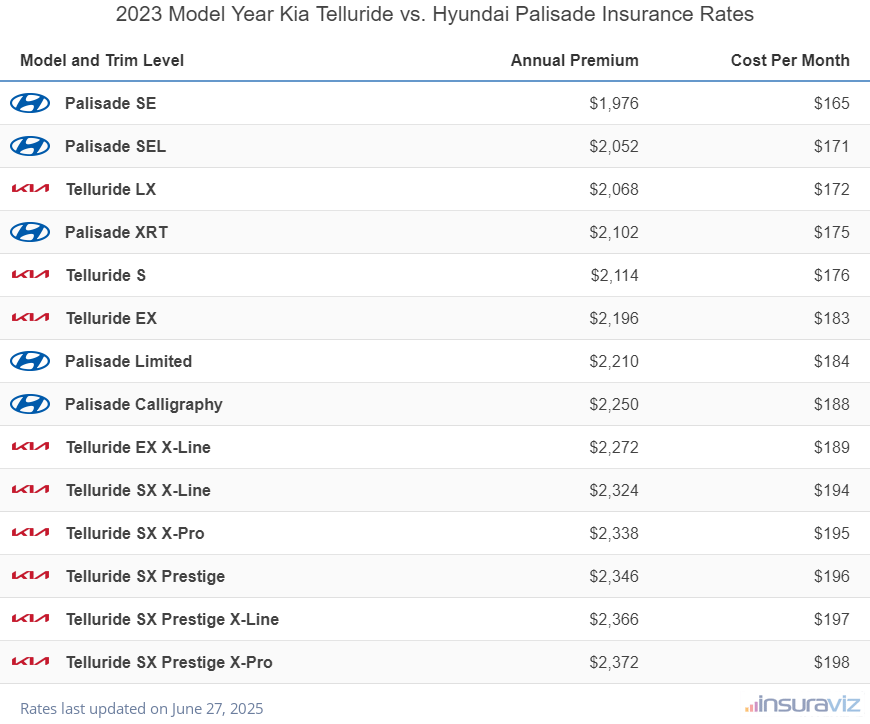The image size is (870, 724).
Task: Click the Kia logo beside Telluride SX Prestige
Action: 31,576
